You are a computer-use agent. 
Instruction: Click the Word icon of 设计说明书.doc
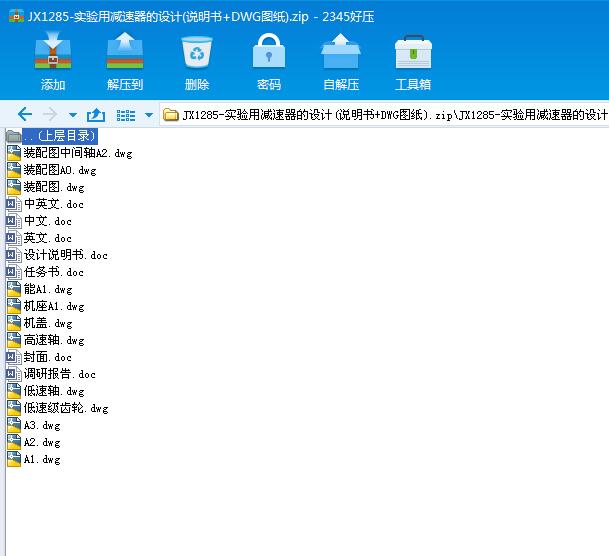14,255
